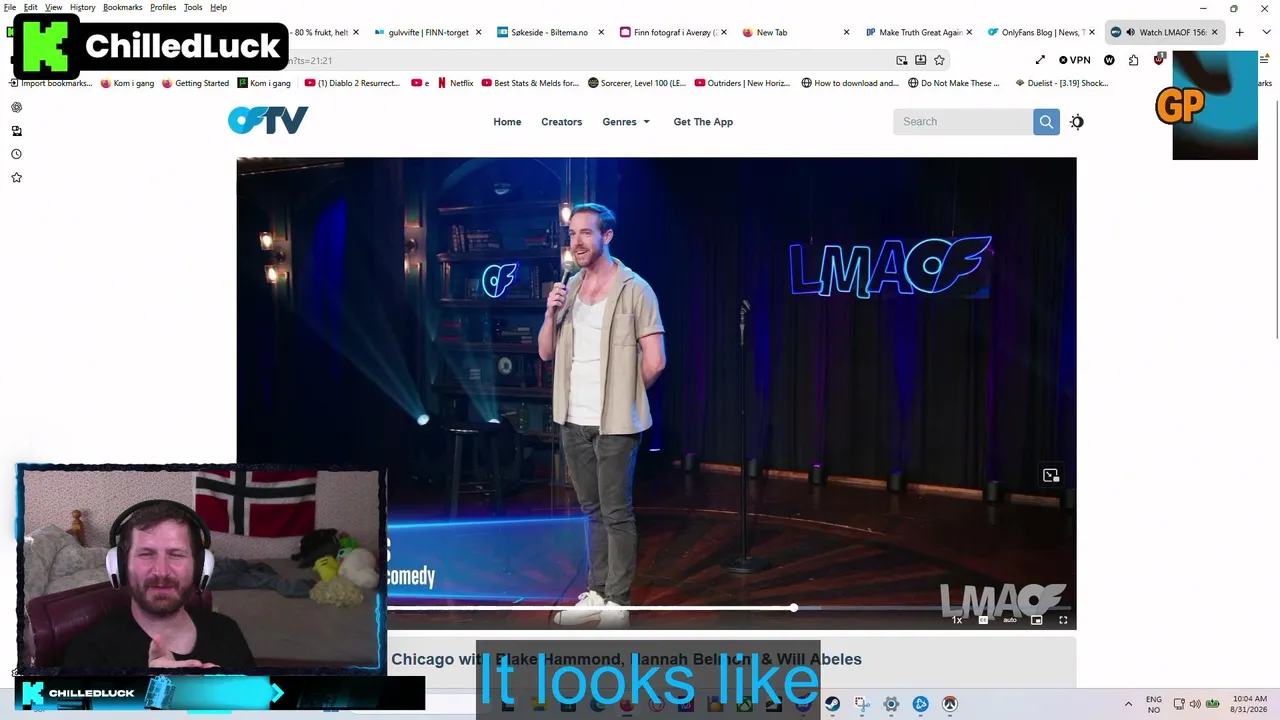Viewport: 1280px width, 720px height.
Task: Open Battle.net from the taskbar
Action: pyautogui.click(x=920, y=704)
